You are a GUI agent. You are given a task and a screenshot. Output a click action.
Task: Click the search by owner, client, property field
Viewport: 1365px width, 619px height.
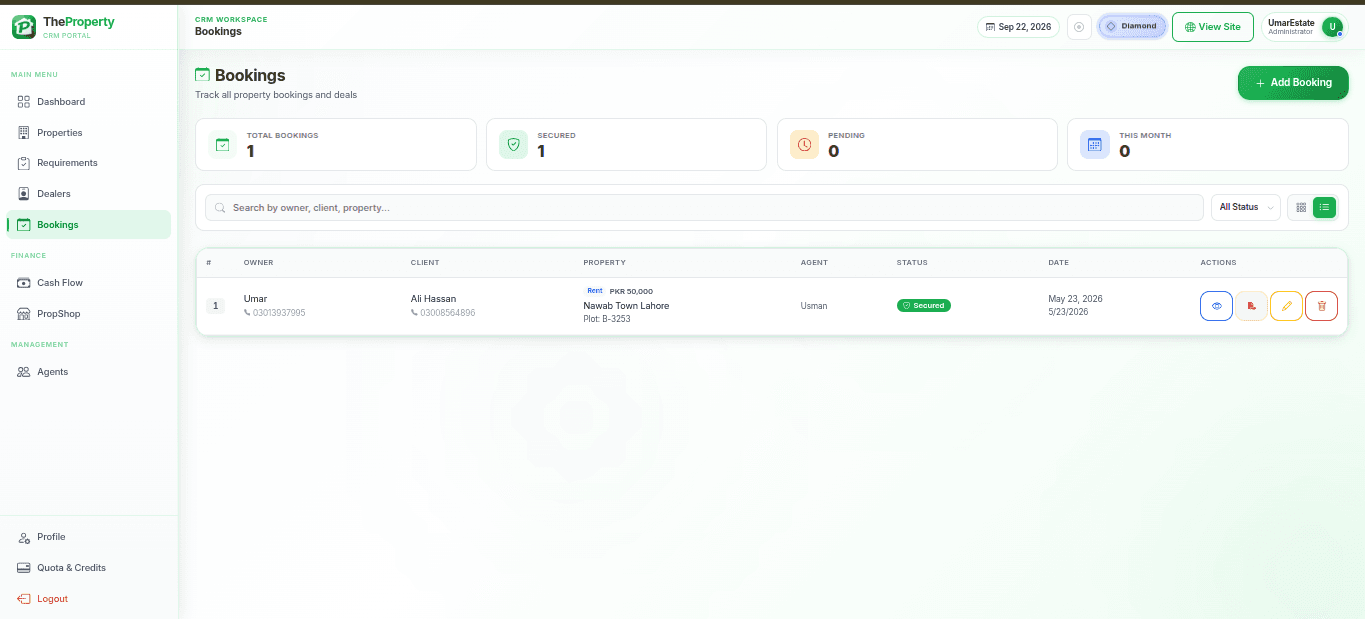(704, 207)
